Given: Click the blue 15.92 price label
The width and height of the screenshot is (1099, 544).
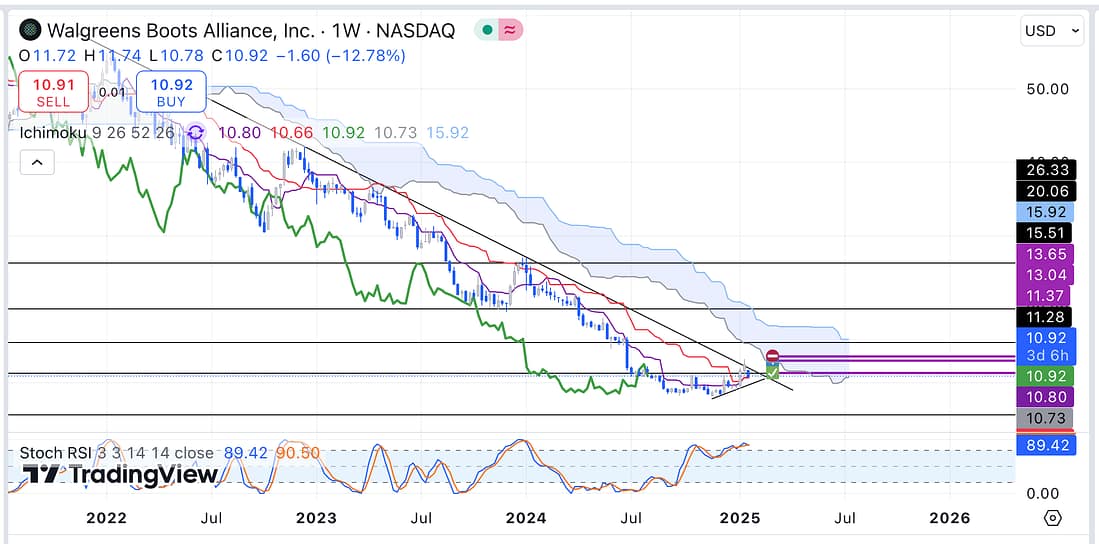Looking at the screenshot, I should point(1043,212).
